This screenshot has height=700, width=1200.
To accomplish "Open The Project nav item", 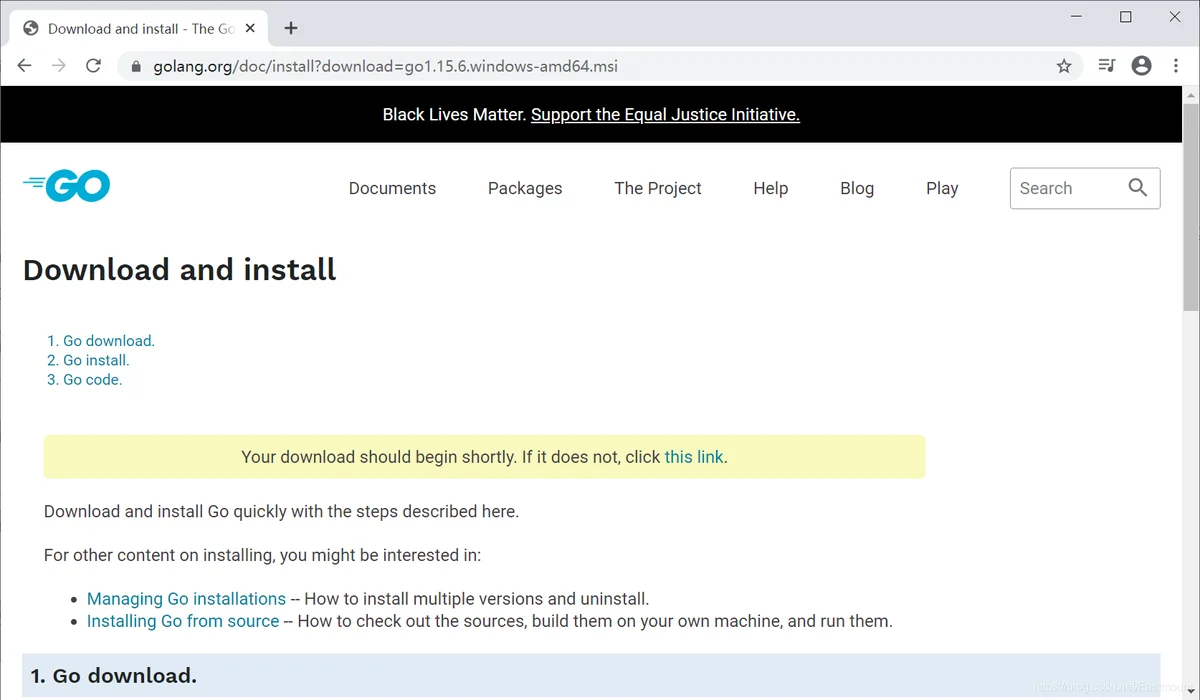I will pyautogui.click(x=658, y=188).
